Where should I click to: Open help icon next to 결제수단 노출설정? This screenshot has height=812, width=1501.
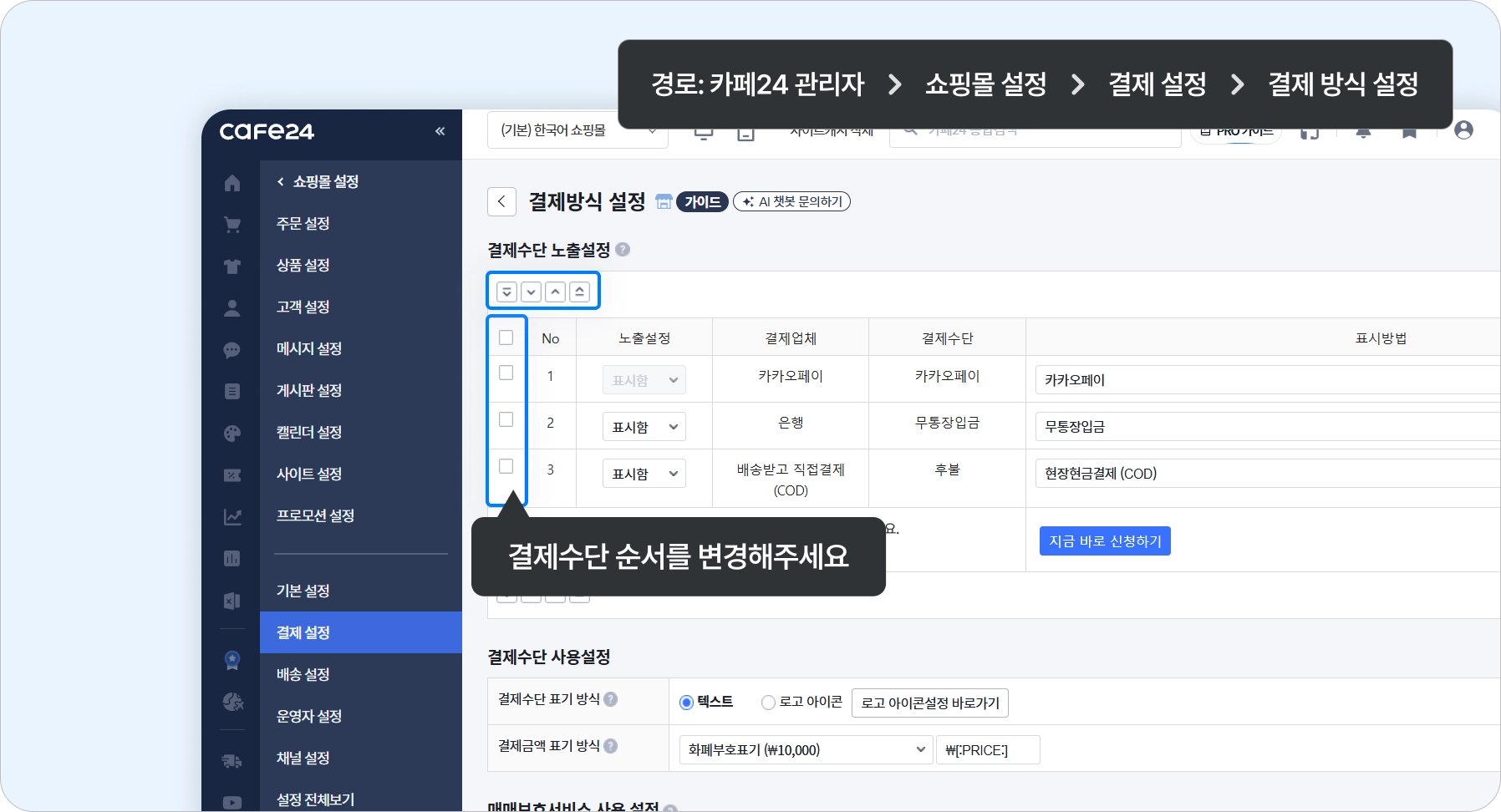623,249
